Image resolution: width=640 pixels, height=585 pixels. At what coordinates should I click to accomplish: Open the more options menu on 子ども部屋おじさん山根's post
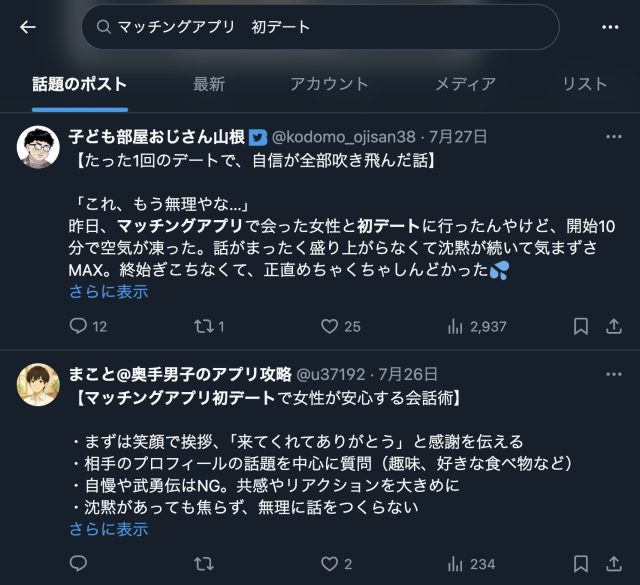[x=613, y=136]
